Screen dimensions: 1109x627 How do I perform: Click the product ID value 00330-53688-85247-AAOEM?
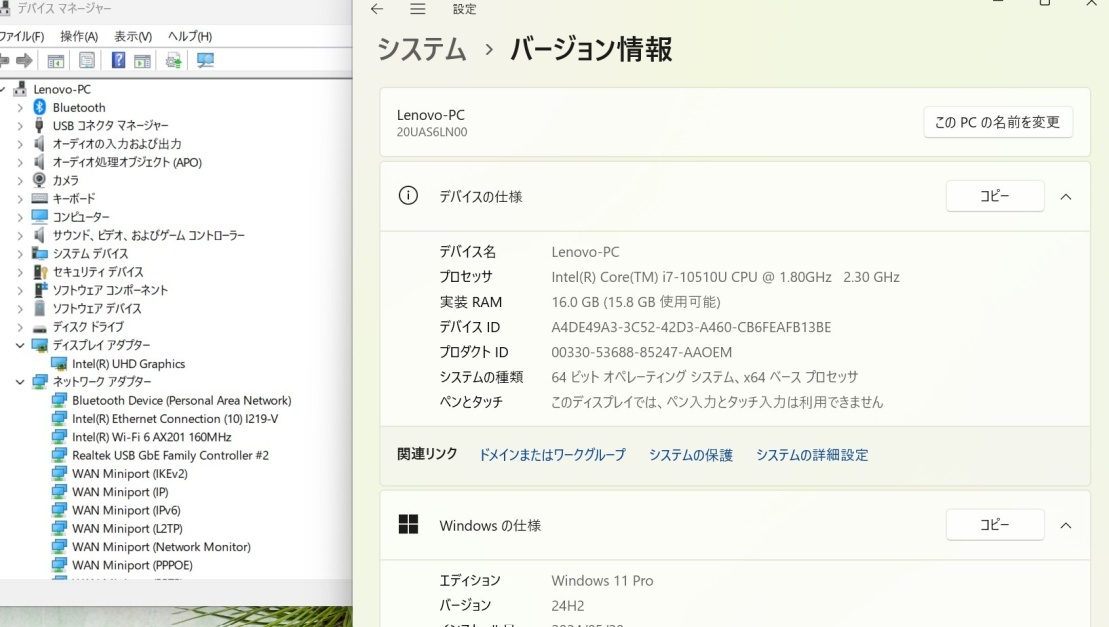point(641,352)
